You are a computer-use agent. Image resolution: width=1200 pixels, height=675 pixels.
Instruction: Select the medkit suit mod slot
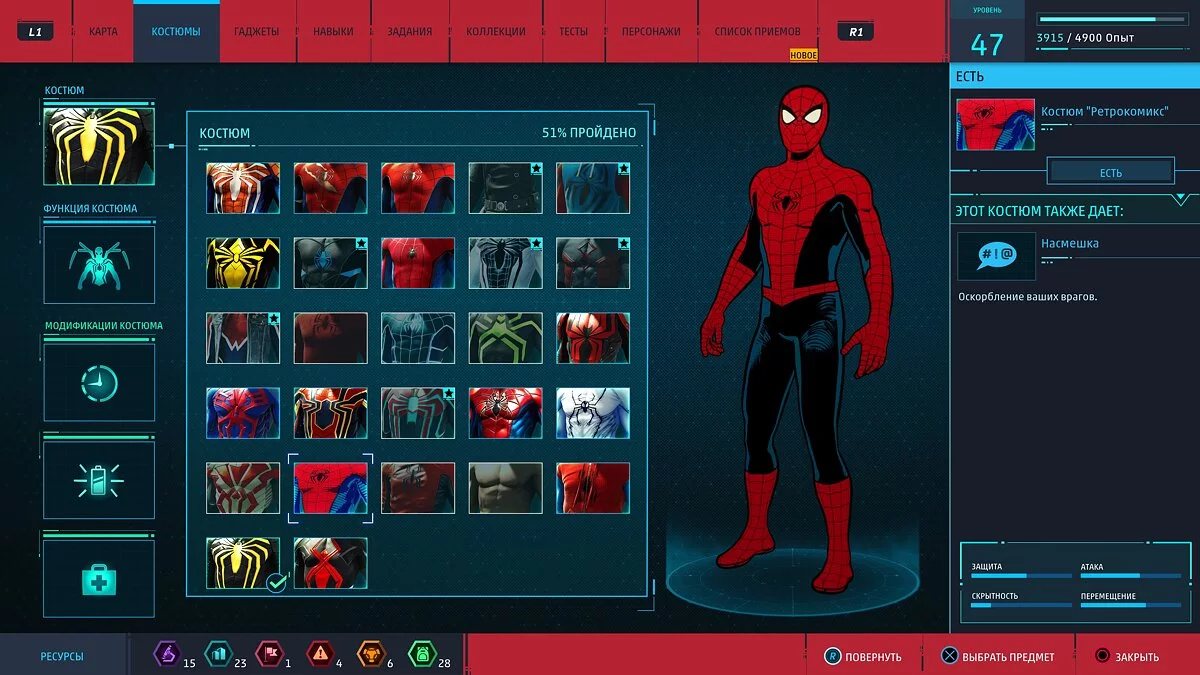pos(99,579)
